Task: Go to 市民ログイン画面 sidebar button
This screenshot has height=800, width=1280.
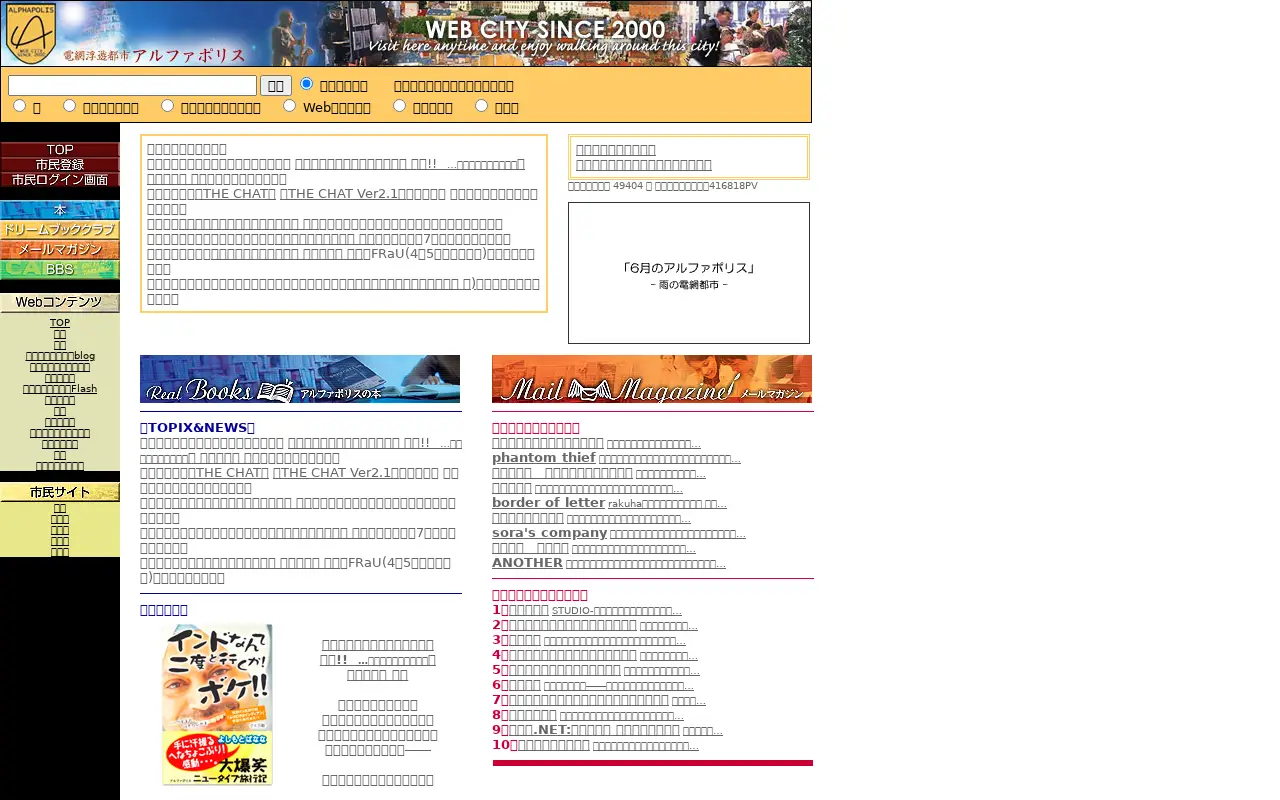Action: (60, 179)
